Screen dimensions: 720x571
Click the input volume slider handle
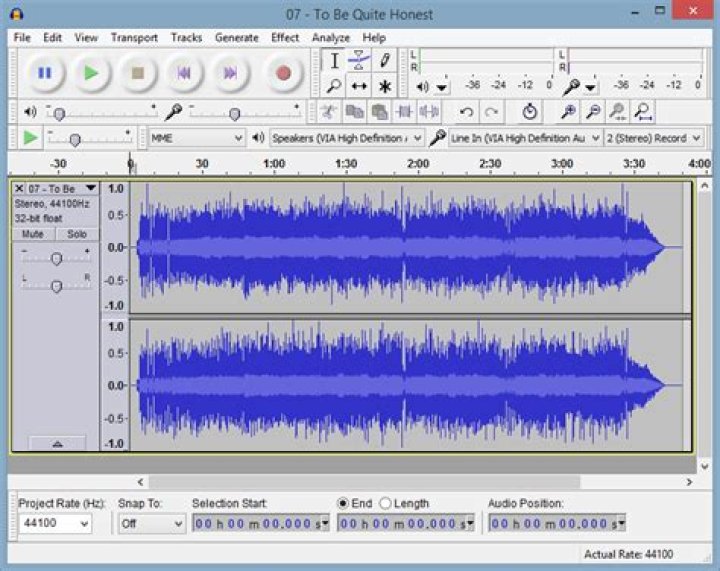coord(235,113)
